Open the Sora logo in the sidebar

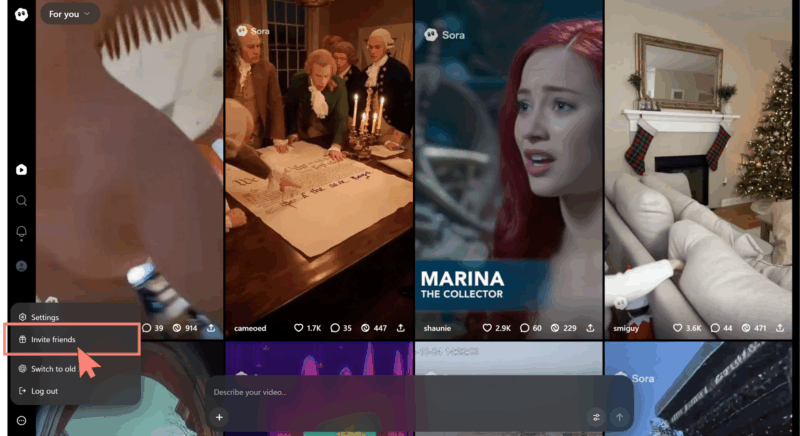click(21, 13)
